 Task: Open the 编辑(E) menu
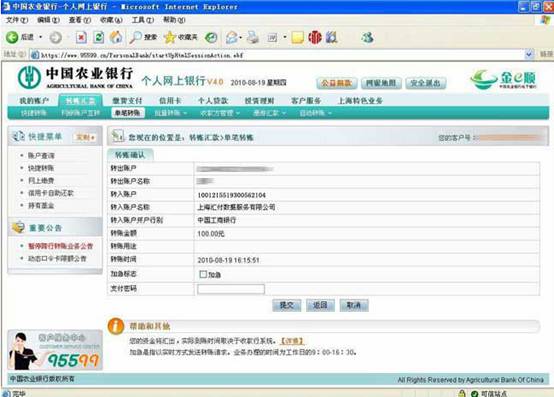click(48, 20)
